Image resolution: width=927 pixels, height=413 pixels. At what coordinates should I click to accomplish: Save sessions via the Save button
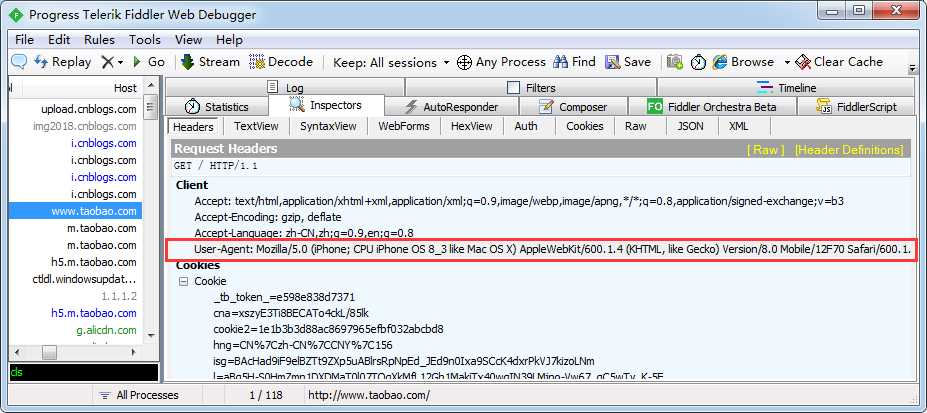click(628, 62)
